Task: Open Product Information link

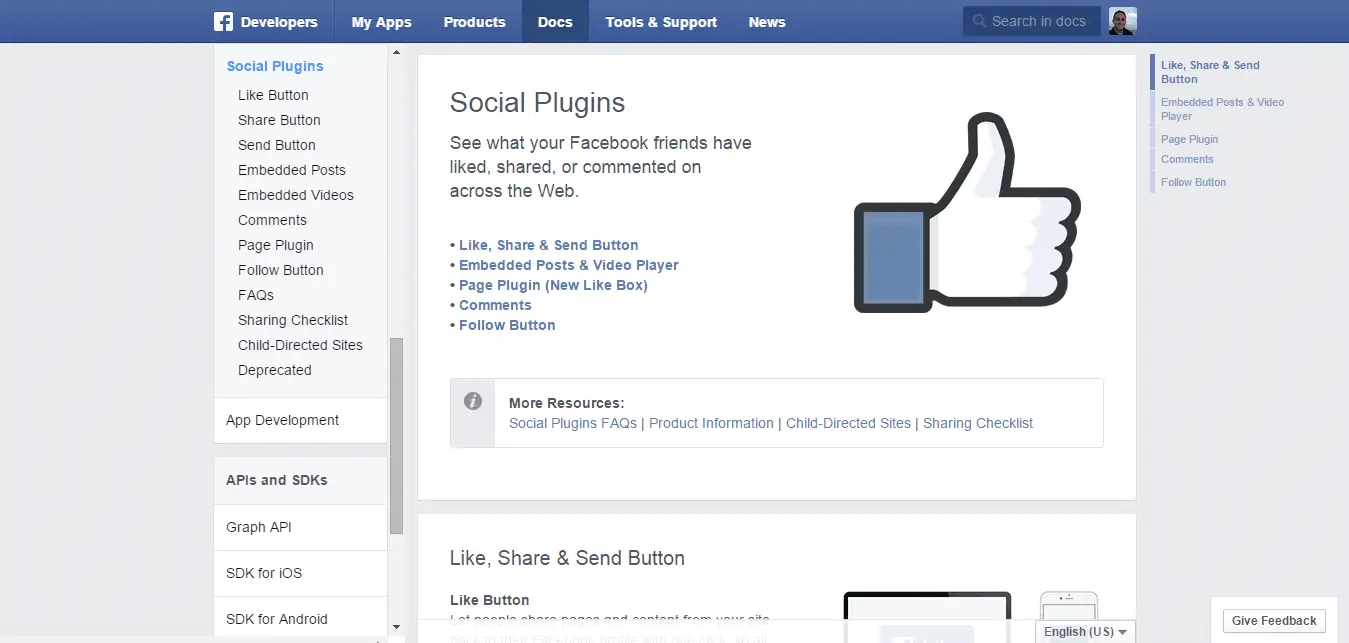Action: point(711,423)
